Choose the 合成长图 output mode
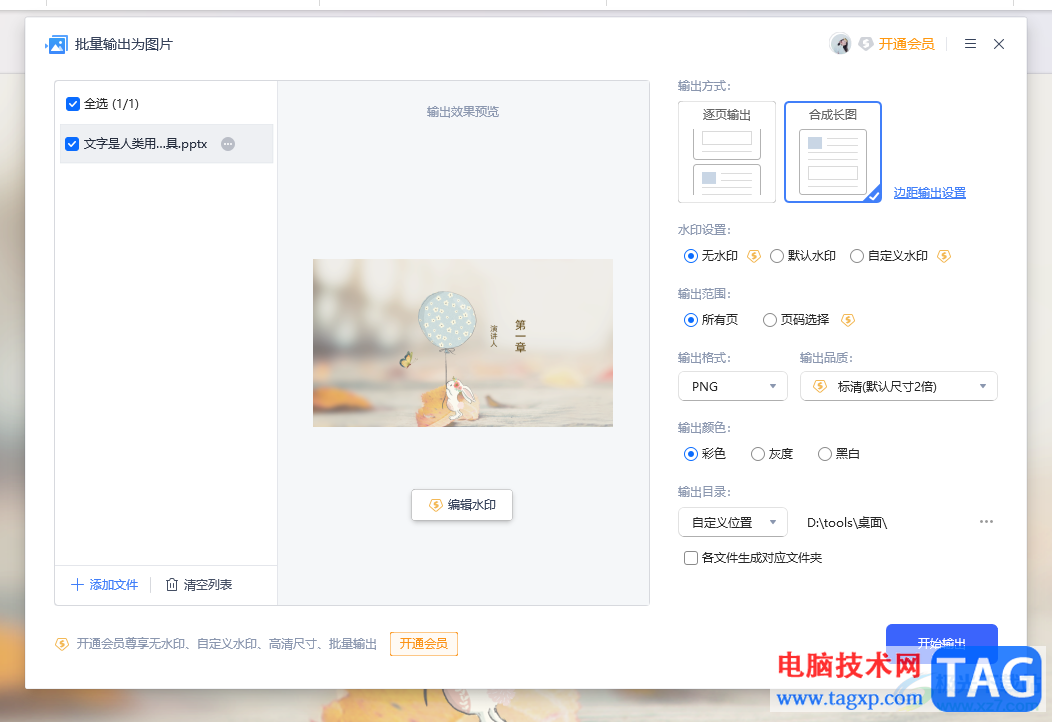1052x722 pixels. click(833, 152)
